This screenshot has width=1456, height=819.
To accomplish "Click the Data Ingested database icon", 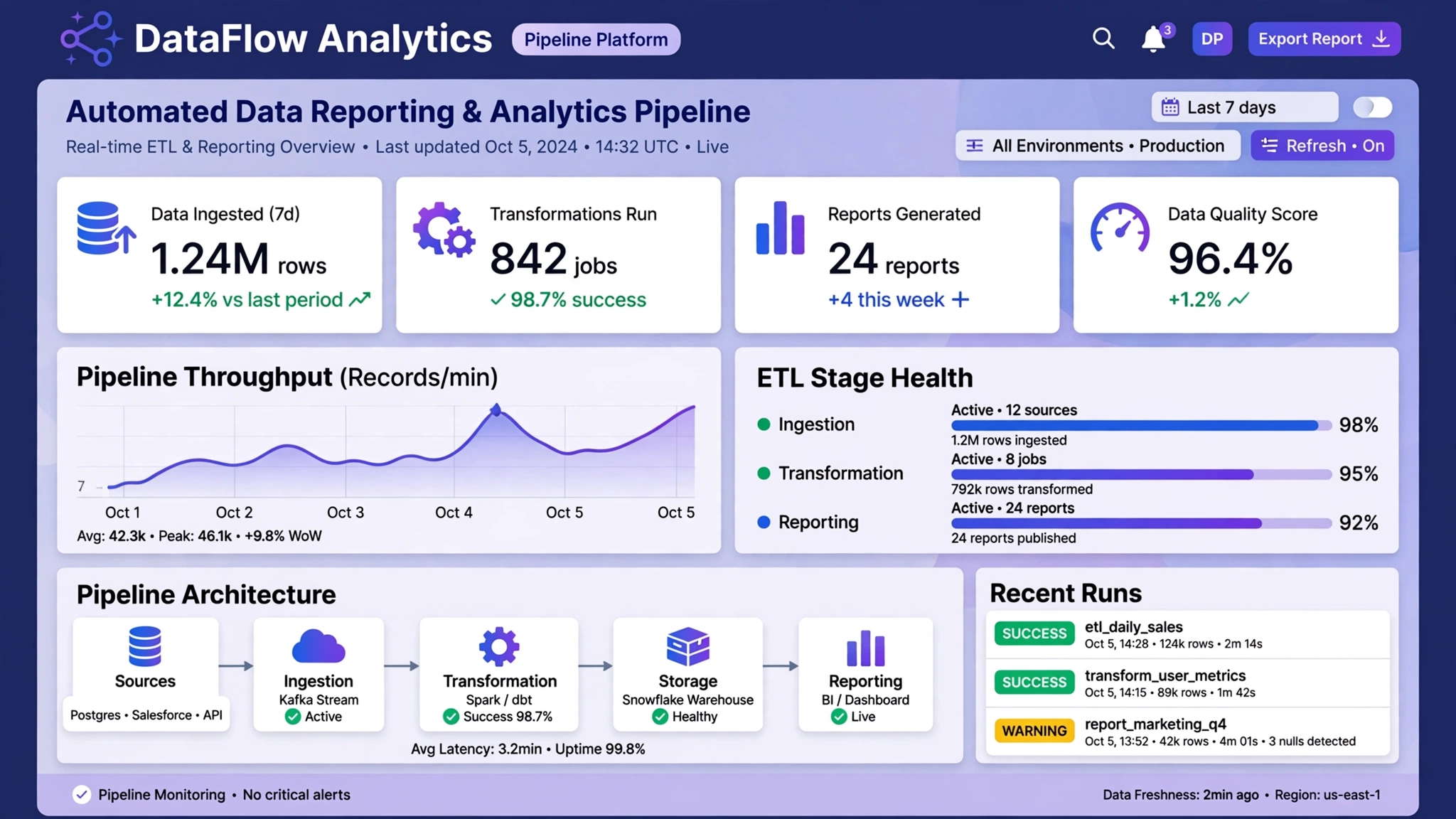I will point(106,228).
